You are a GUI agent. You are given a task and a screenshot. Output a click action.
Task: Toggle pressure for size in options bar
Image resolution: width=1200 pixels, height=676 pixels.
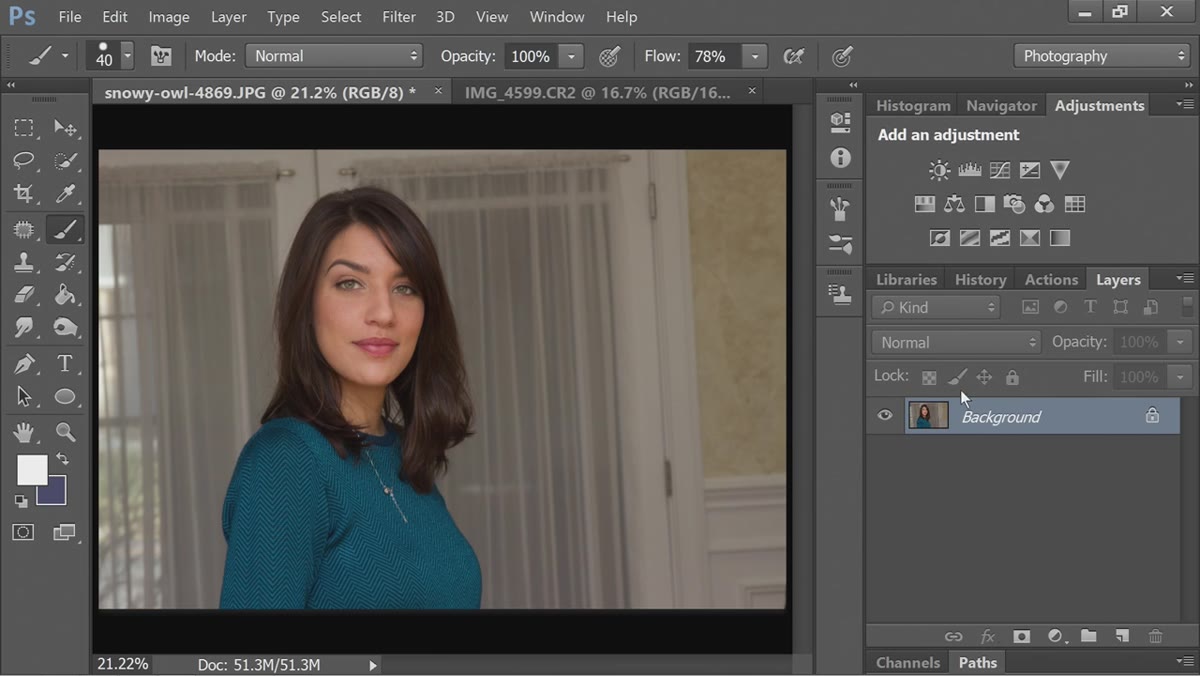tap(843, 56)
